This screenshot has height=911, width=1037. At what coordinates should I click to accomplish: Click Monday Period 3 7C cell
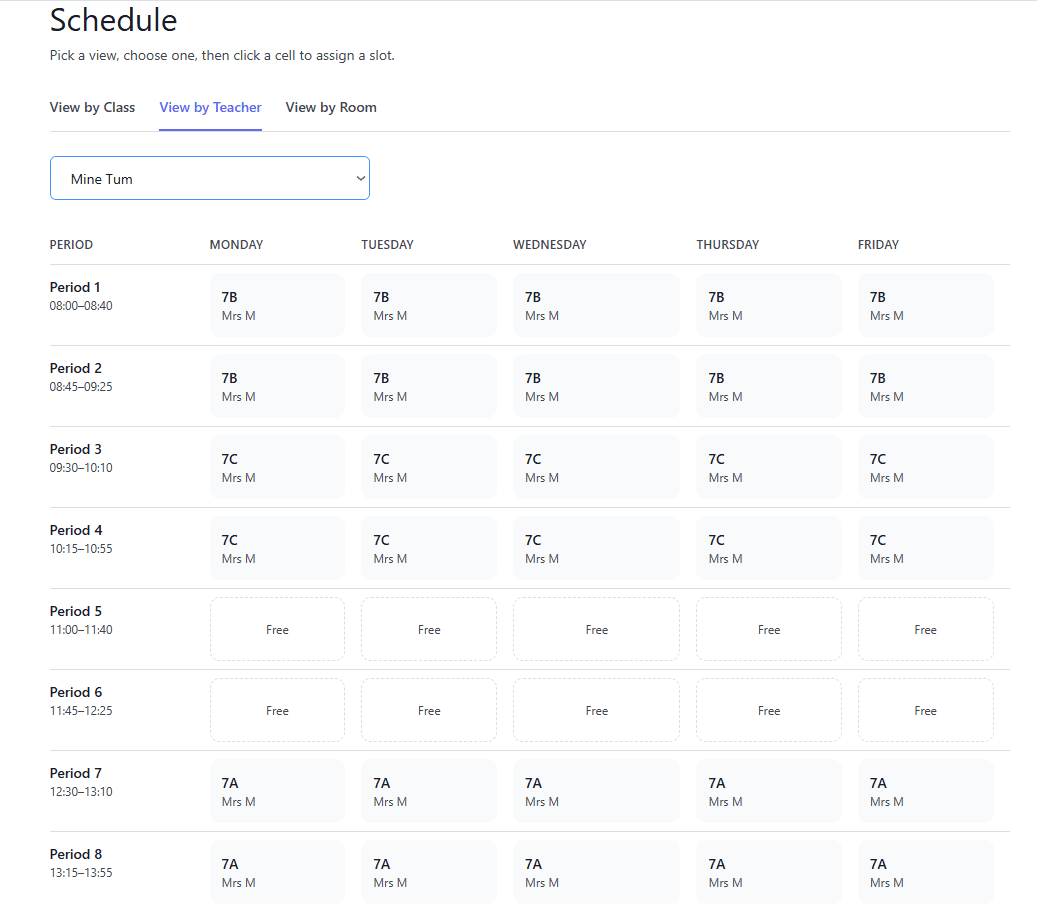pos(277,467)
